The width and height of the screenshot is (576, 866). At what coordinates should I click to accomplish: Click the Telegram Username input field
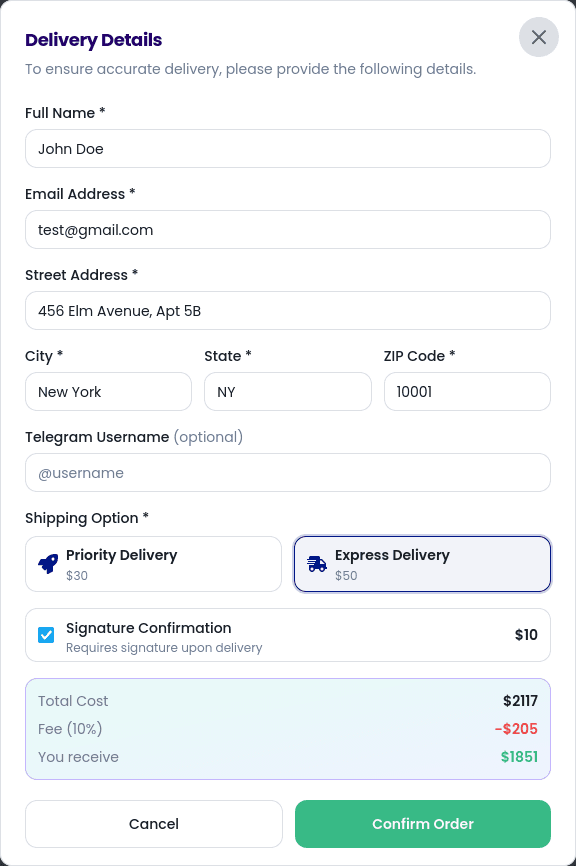click(x=288, y=472)
